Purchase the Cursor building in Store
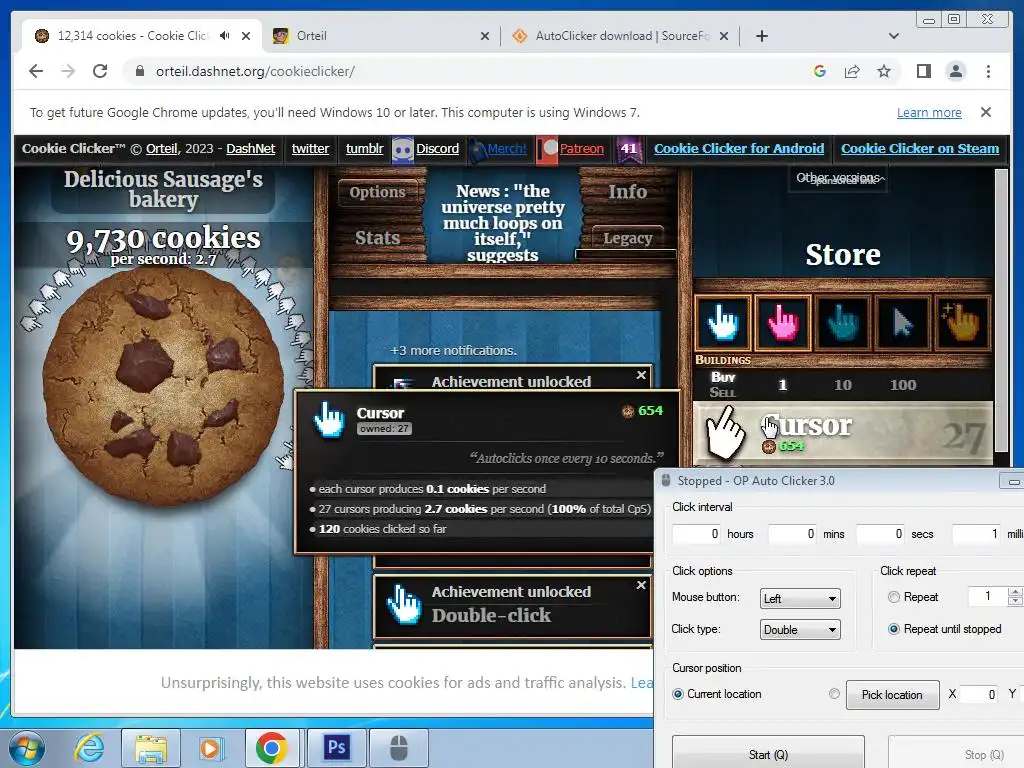 point(842,434)
